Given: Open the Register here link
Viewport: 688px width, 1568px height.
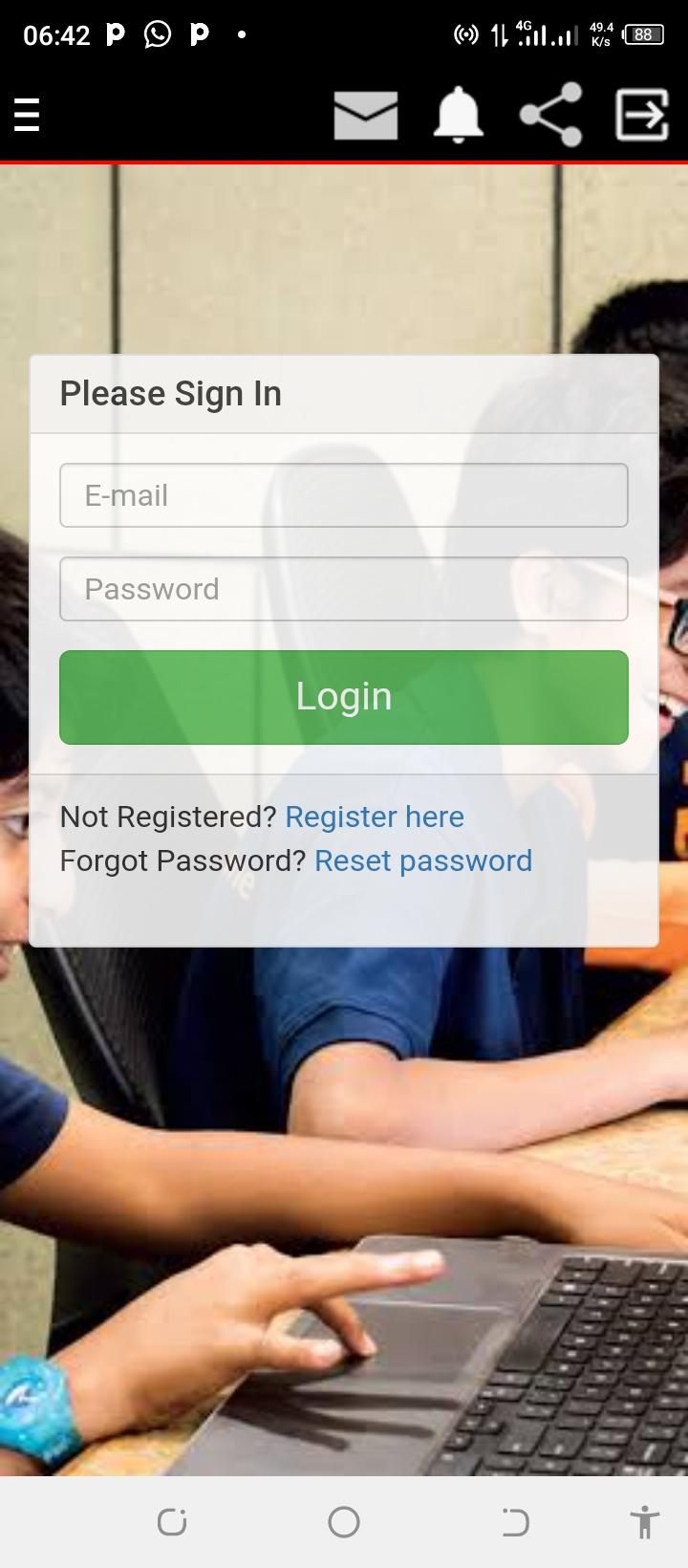Looking at the screenshot, I should (x=375, y=817).
